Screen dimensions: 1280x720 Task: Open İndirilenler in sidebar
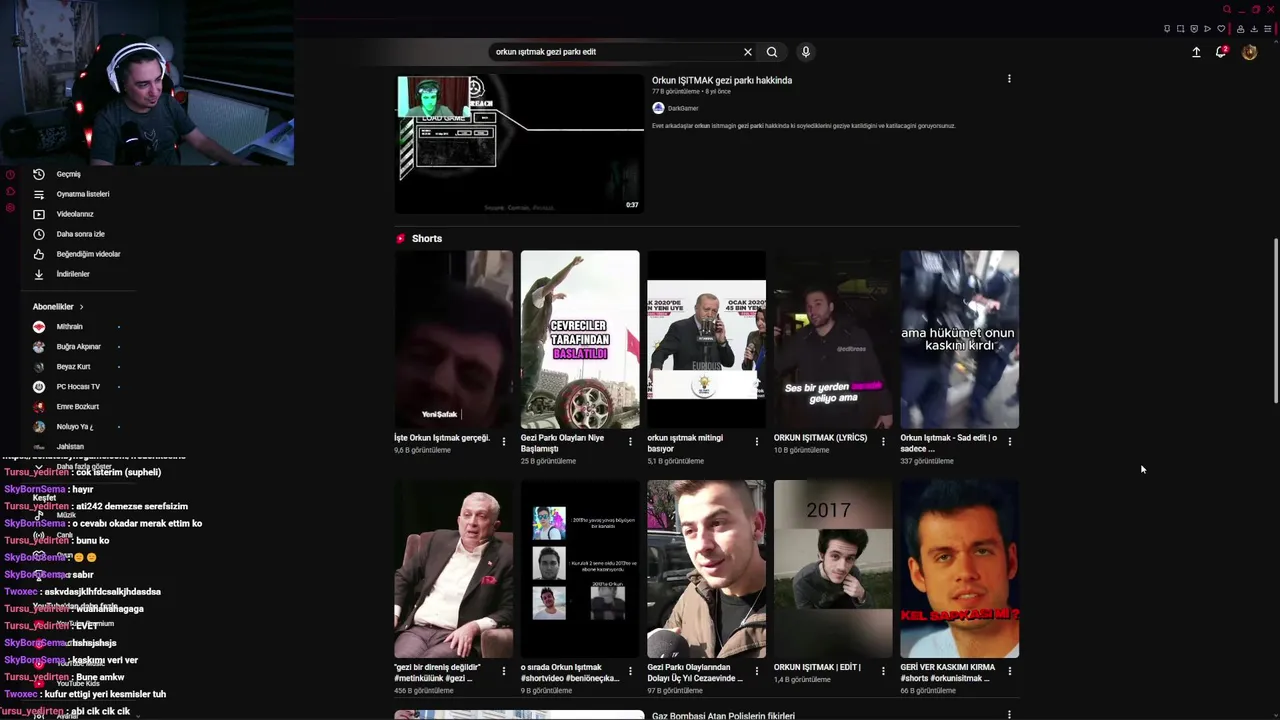pyautogui.click(x=72, y=274)
